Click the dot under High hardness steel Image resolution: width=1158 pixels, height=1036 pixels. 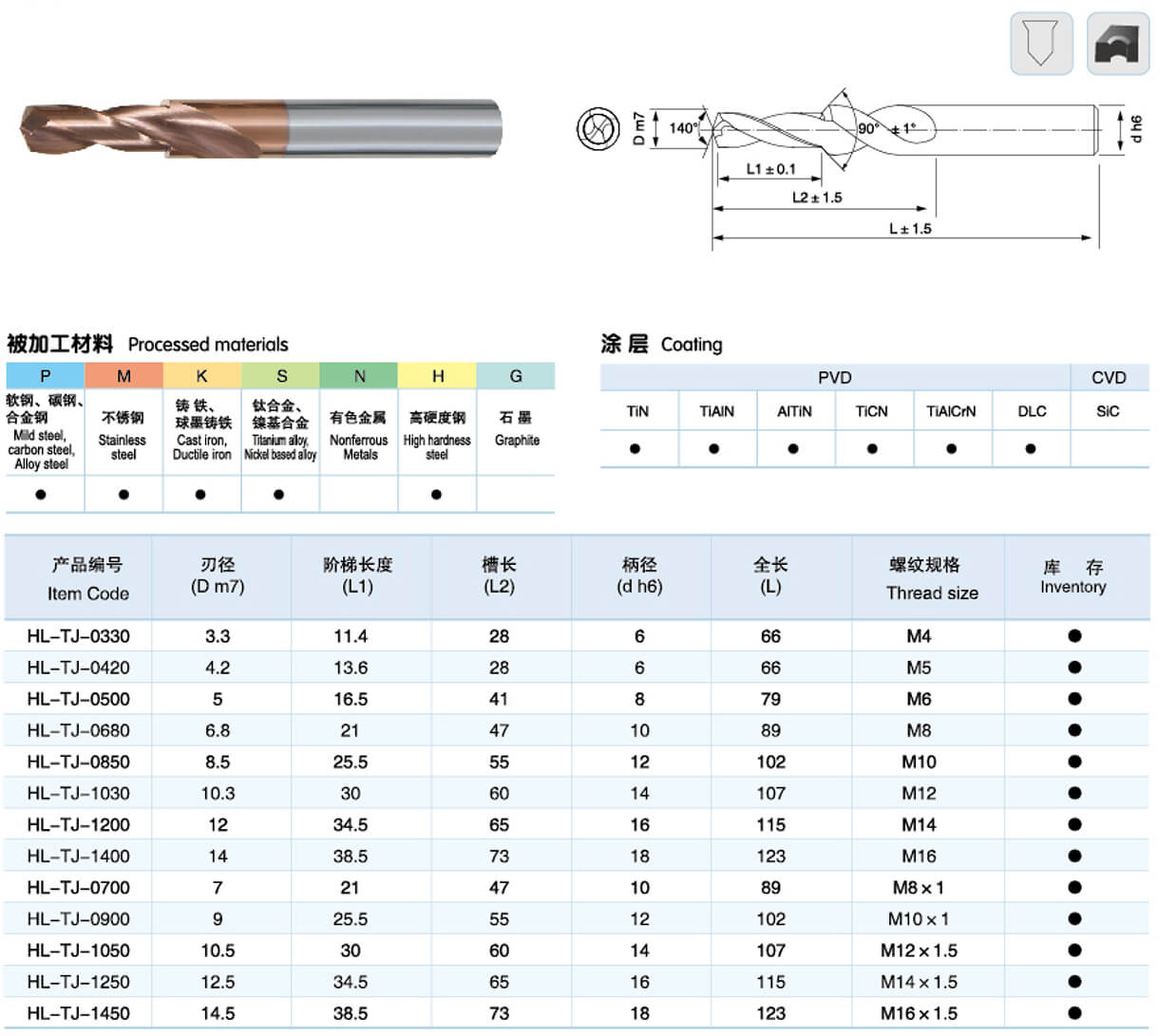[436, 495]
